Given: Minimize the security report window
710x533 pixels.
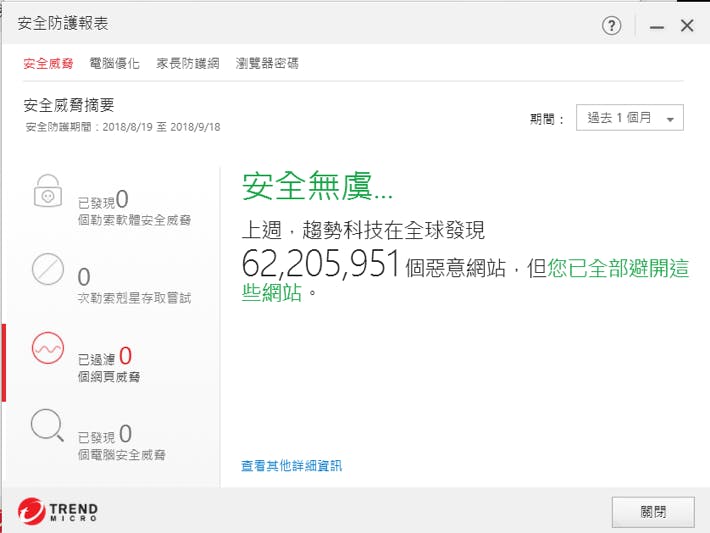Looking at the screenshot, I should [x=656, y=27].
